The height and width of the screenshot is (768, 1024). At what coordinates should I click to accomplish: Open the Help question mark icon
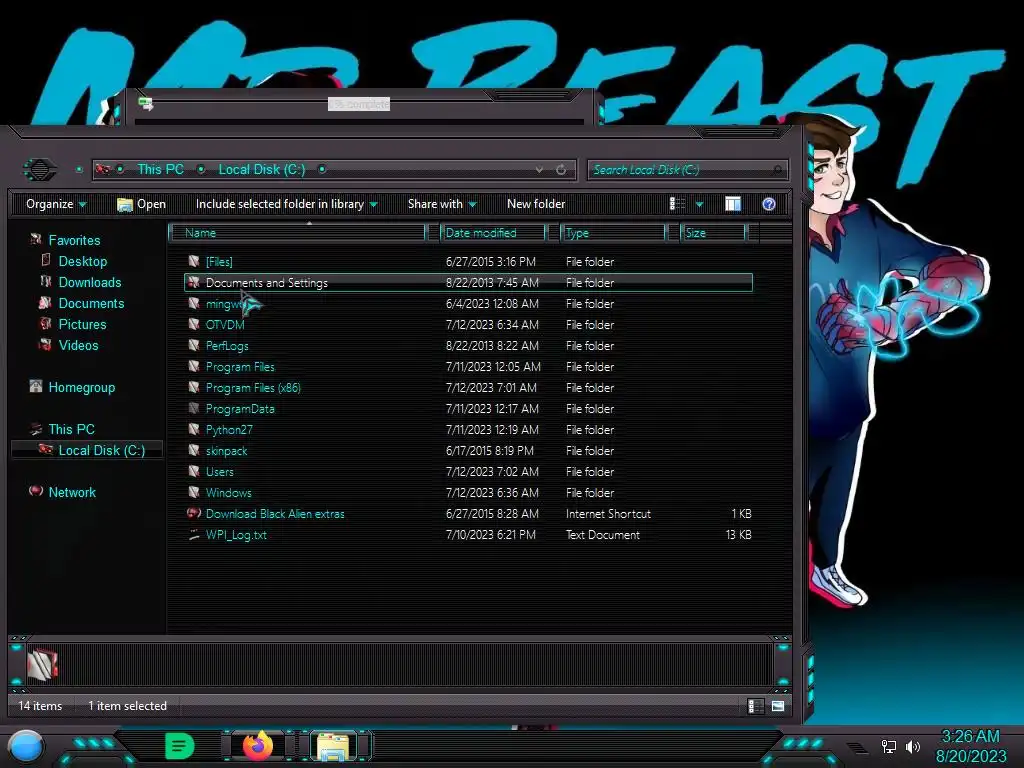point(769,204)
